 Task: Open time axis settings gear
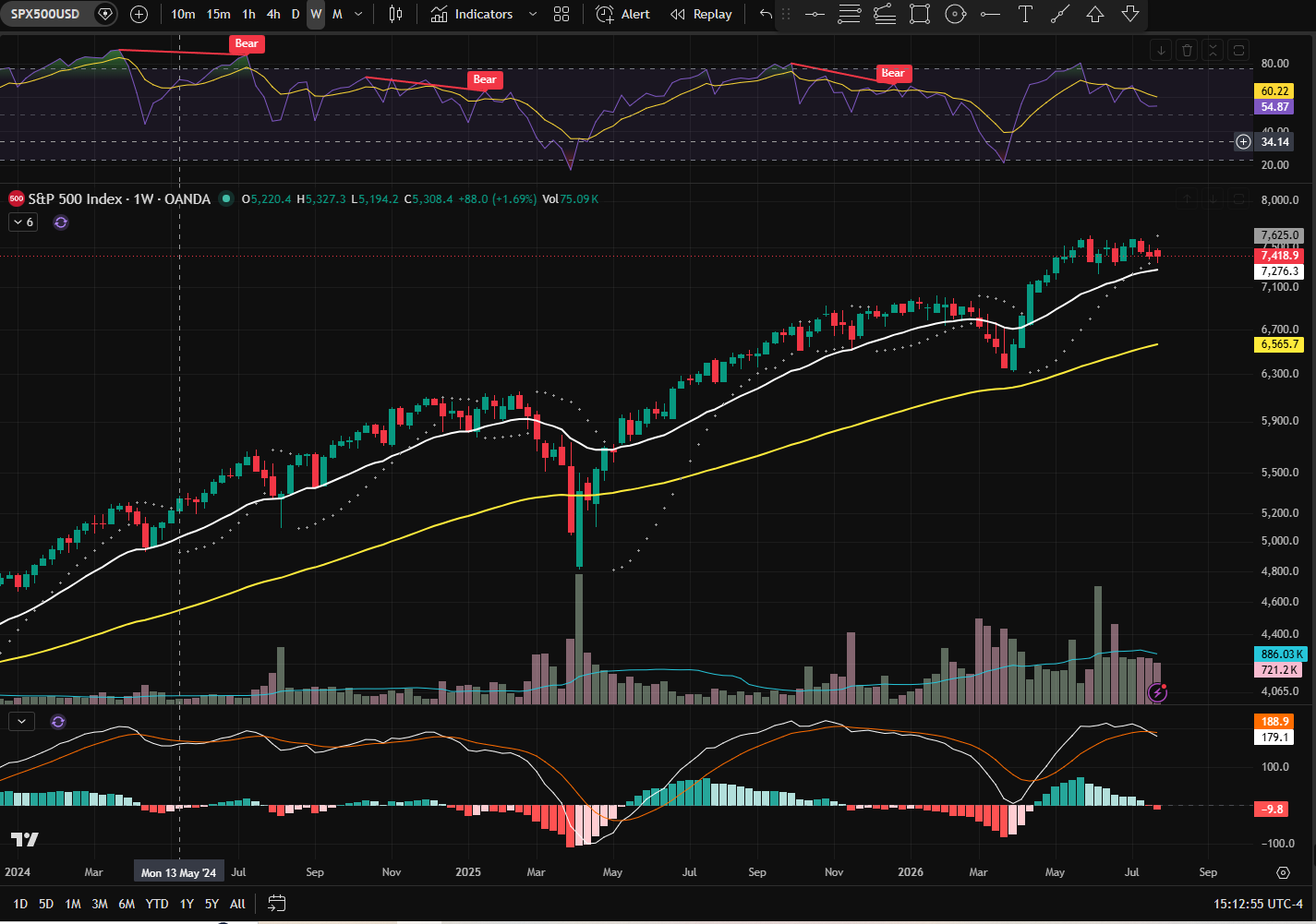[x=1283, y=872]
